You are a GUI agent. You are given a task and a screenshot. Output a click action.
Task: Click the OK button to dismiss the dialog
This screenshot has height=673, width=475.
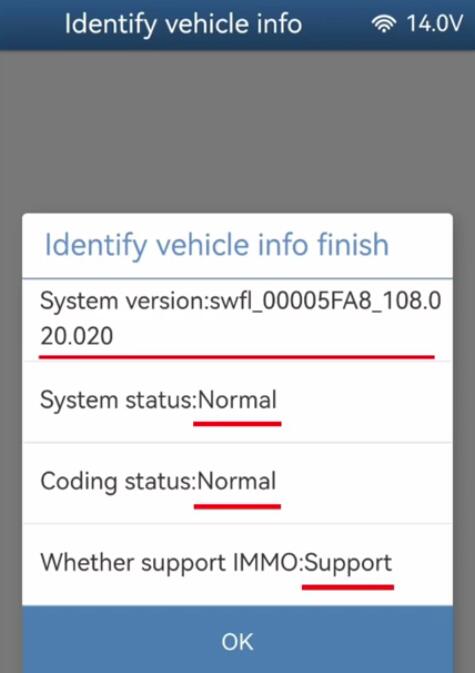pos(237,640)
